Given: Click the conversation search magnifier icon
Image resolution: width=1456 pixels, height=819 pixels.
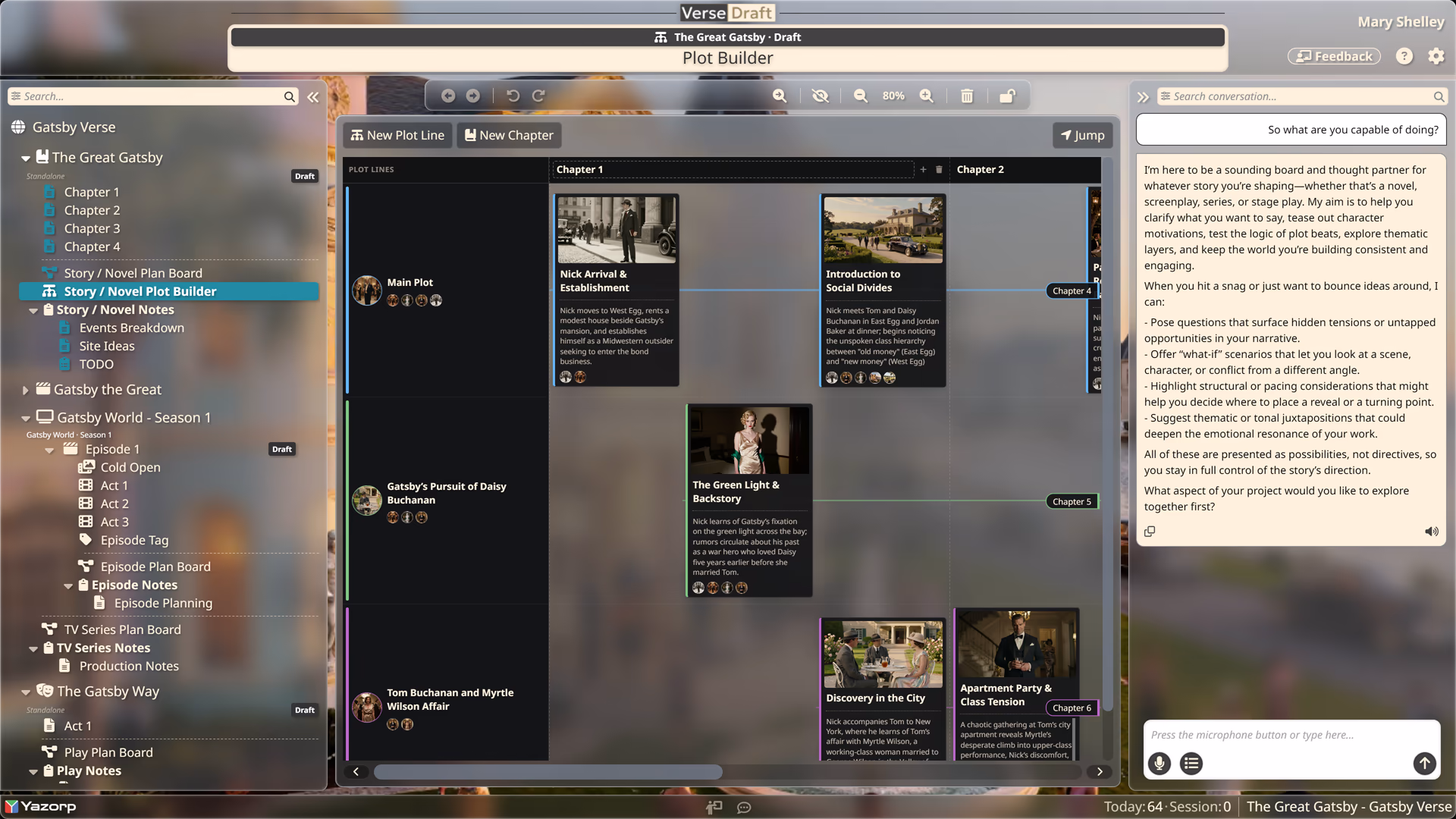Looking at the screenshot, I should click(1439, 96).
